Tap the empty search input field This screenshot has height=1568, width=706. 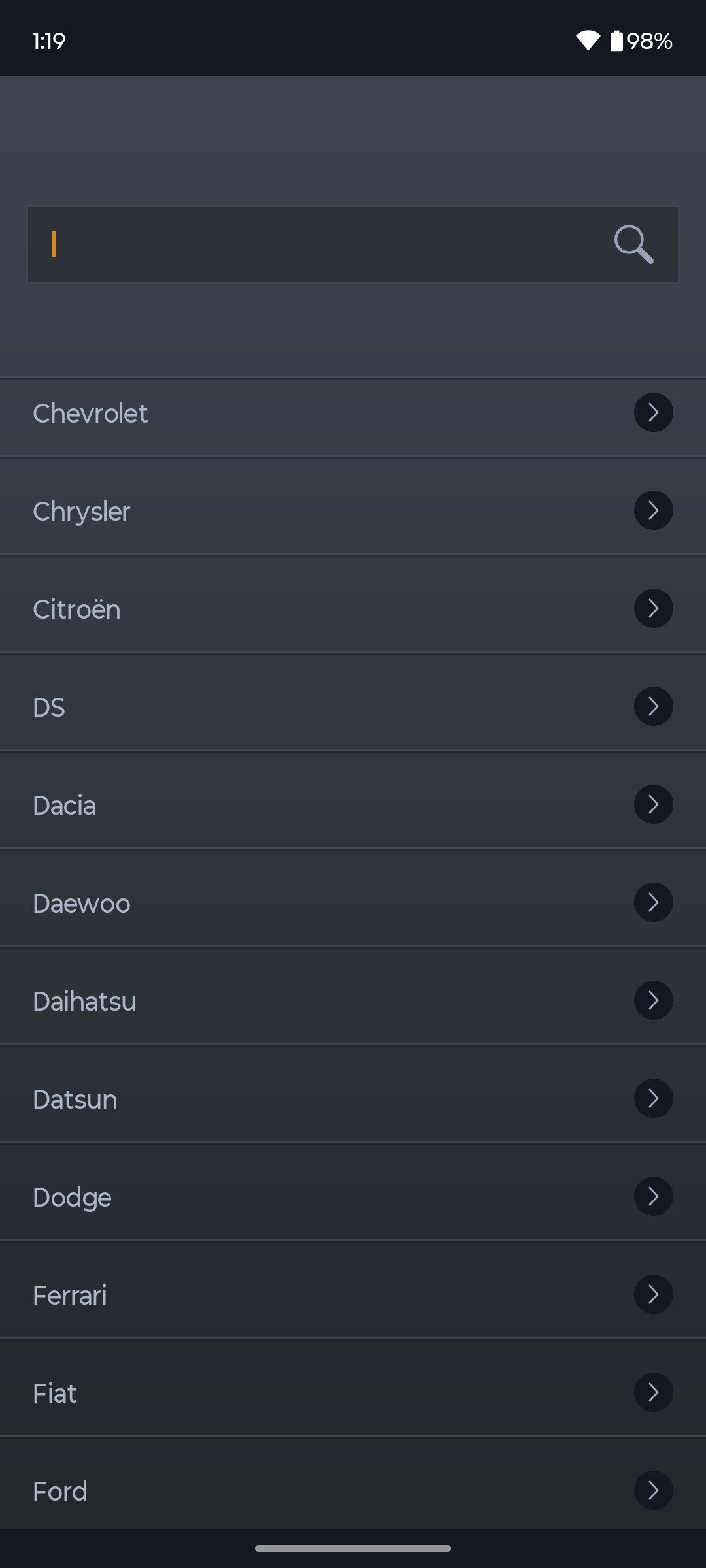pos(314,244)
